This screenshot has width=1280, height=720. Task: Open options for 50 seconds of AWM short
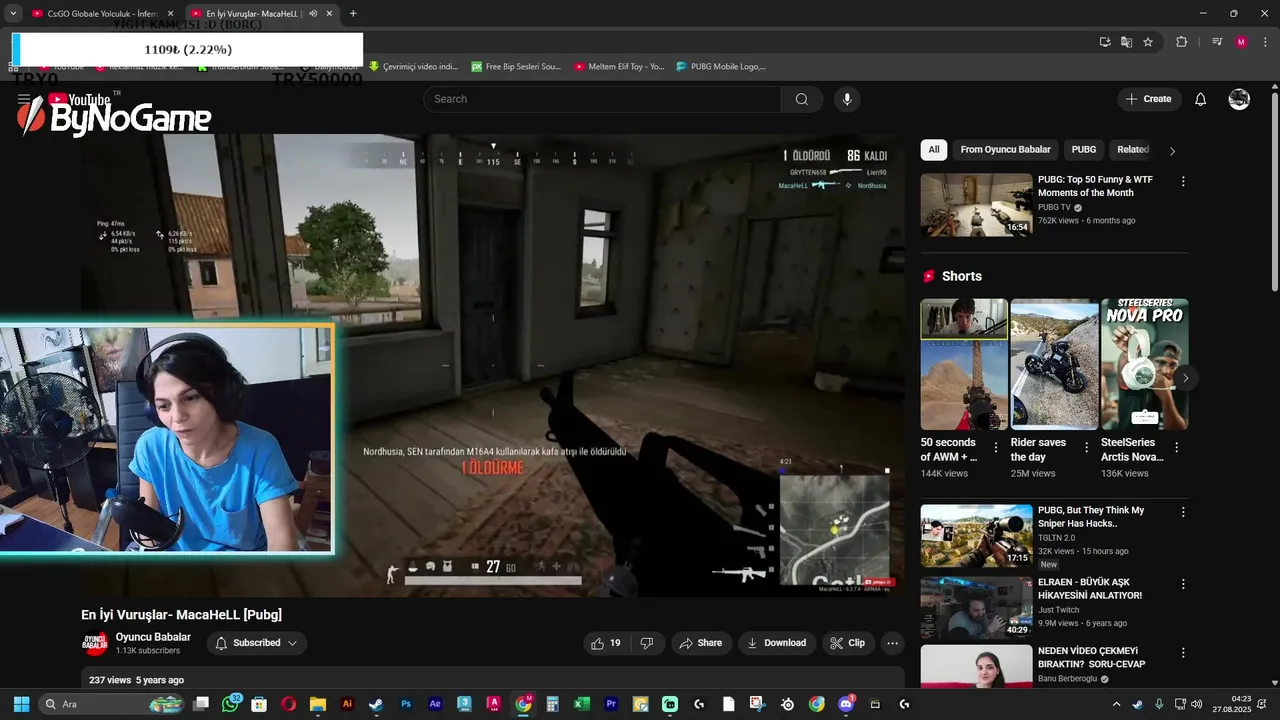(x=996, y=448)
